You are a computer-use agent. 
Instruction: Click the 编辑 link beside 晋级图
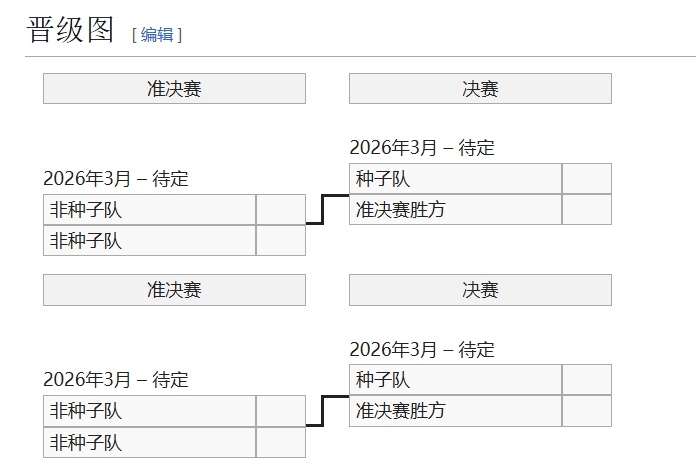click(156, 34)
